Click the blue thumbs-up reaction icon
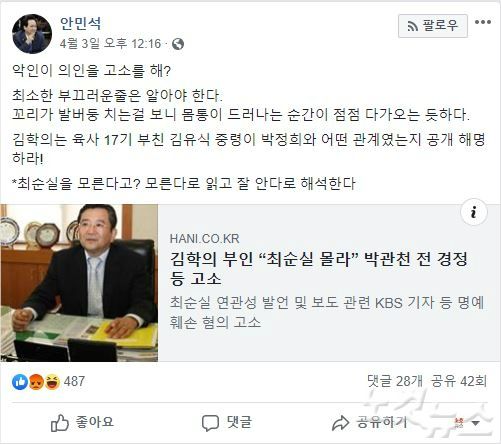This screenshot has height=444, width=501. [20, 382]
